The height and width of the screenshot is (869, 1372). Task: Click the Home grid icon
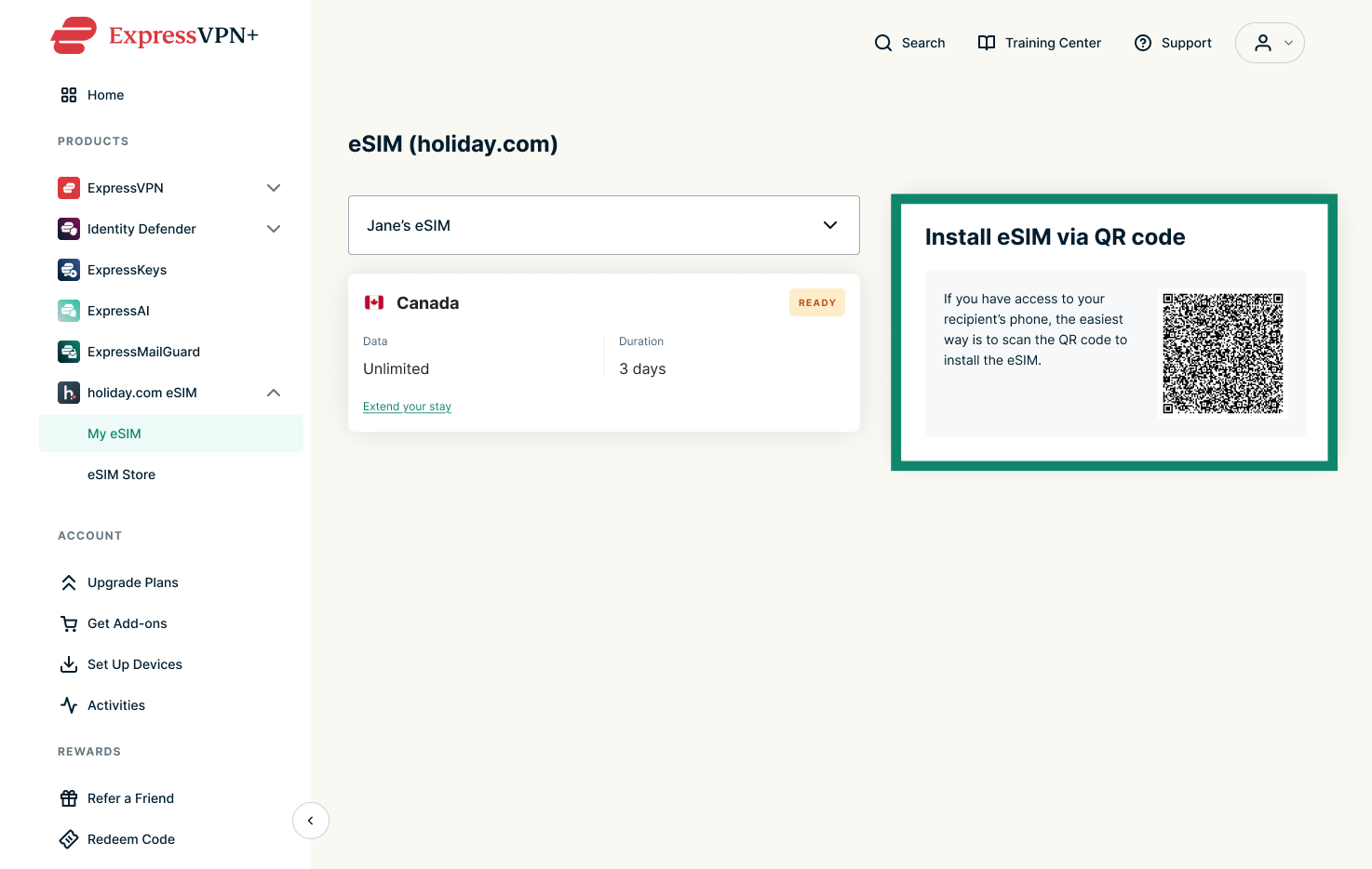tap(69, 95)
